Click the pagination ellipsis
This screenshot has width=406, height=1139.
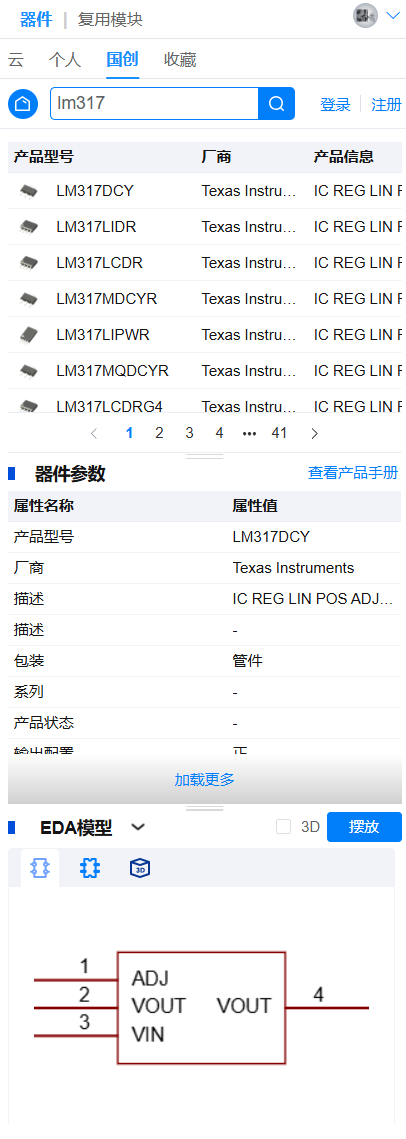pyautogui.click(x=249, y=434)
